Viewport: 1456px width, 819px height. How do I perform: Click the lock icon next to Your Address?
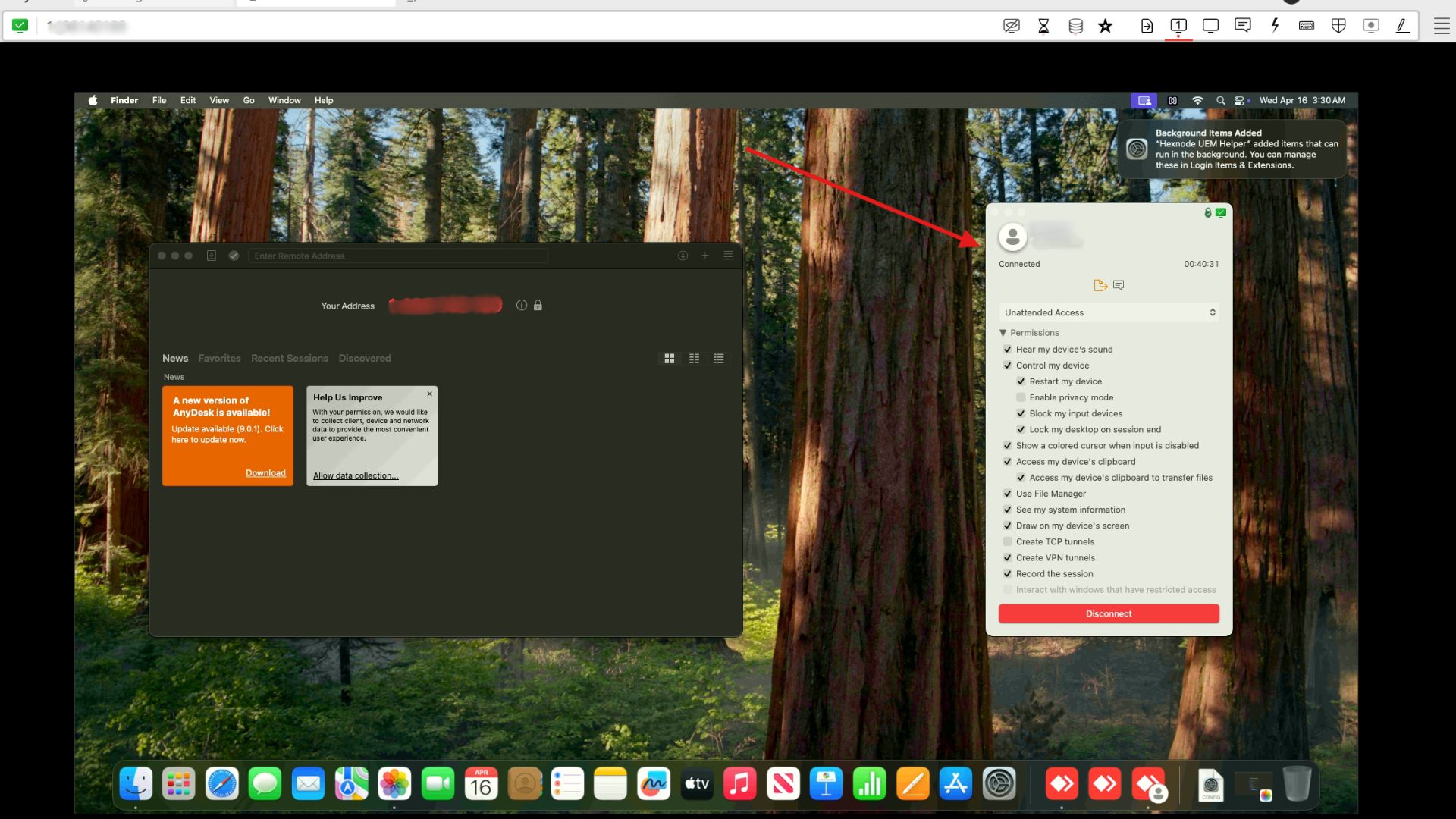(538, 305)
